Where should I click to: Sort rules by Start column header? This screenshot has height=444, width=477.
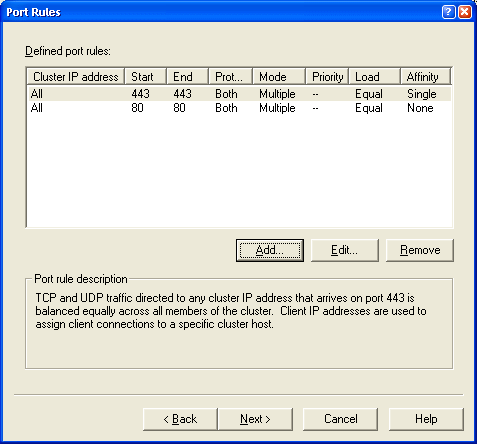[x=145, y=77]
